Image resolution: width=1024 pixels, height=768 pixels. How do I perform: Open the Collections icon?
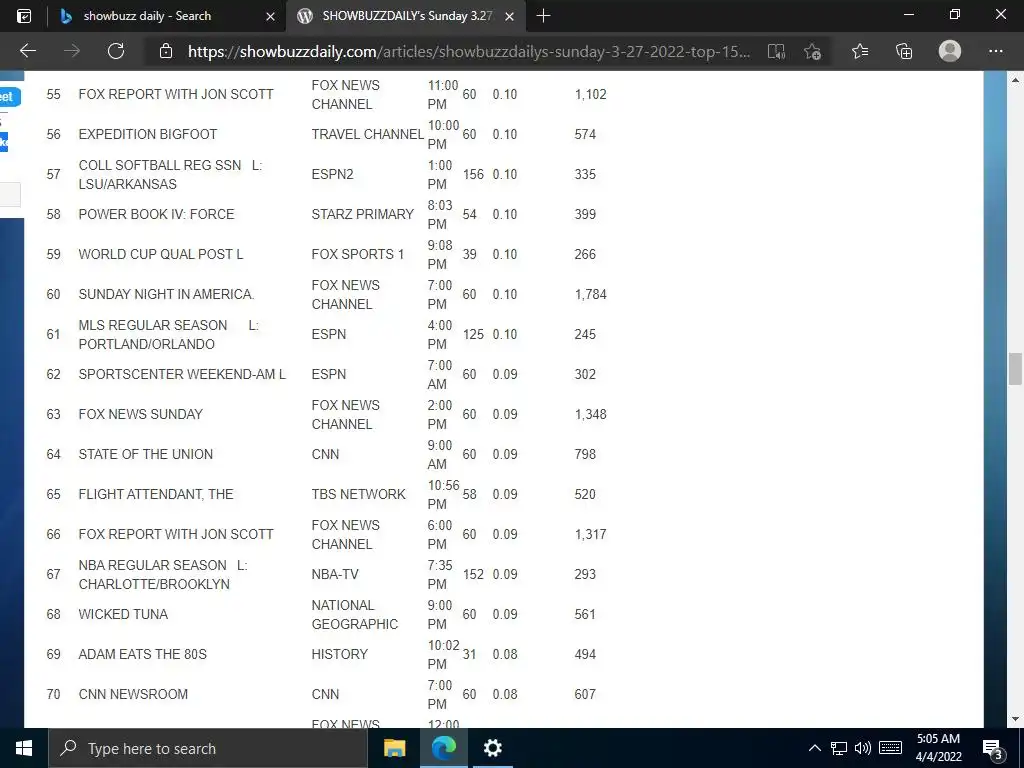(904, 51)
